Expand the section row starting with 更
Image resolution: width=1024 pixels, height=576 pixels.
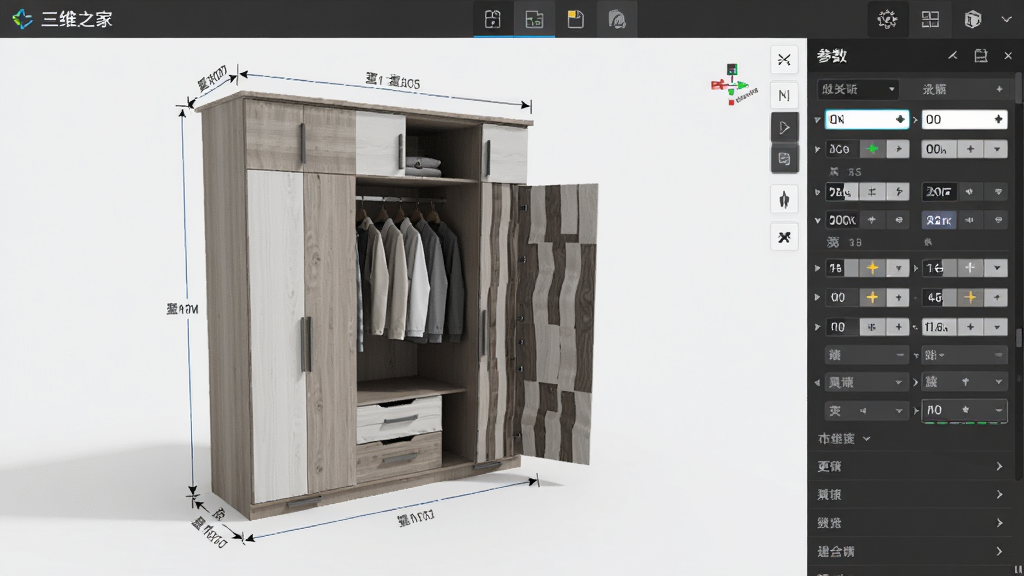910,466
